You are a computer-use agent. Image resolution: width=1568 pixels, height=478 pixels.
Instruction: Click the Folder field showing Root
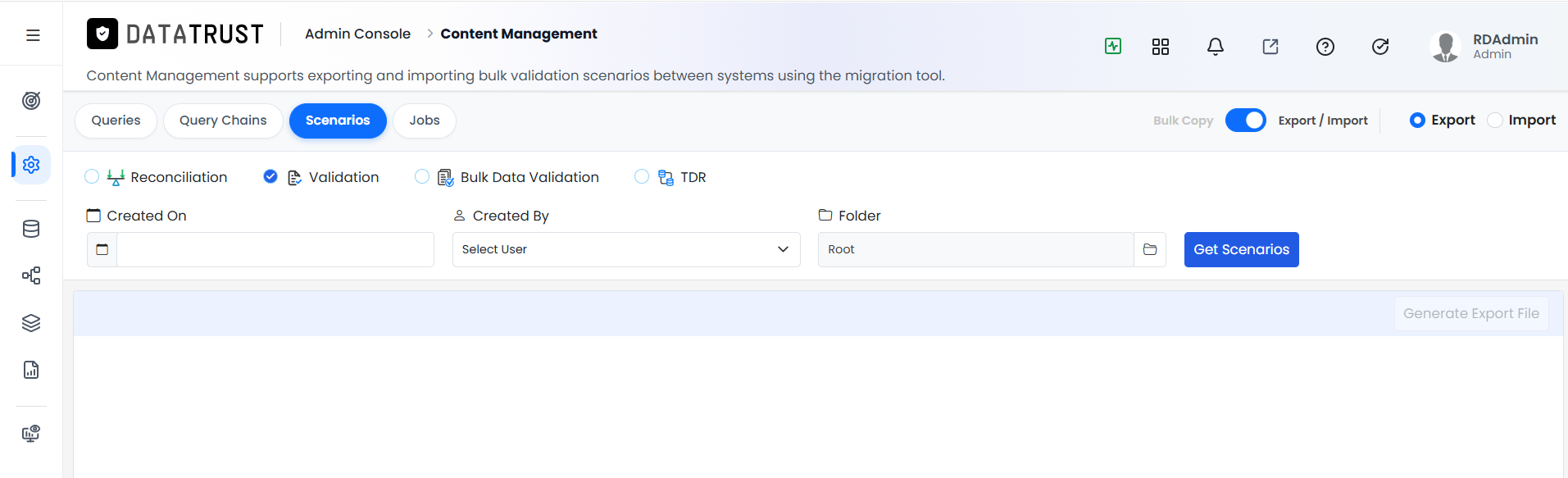tap(975, 249)
